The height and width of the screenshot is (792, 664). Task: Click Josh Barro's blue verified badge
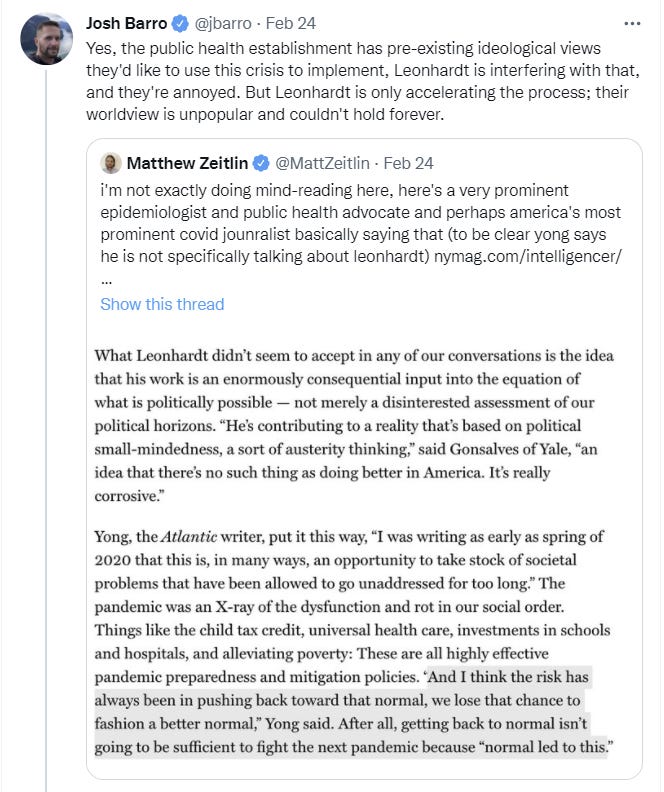click(x=181, y=22)
